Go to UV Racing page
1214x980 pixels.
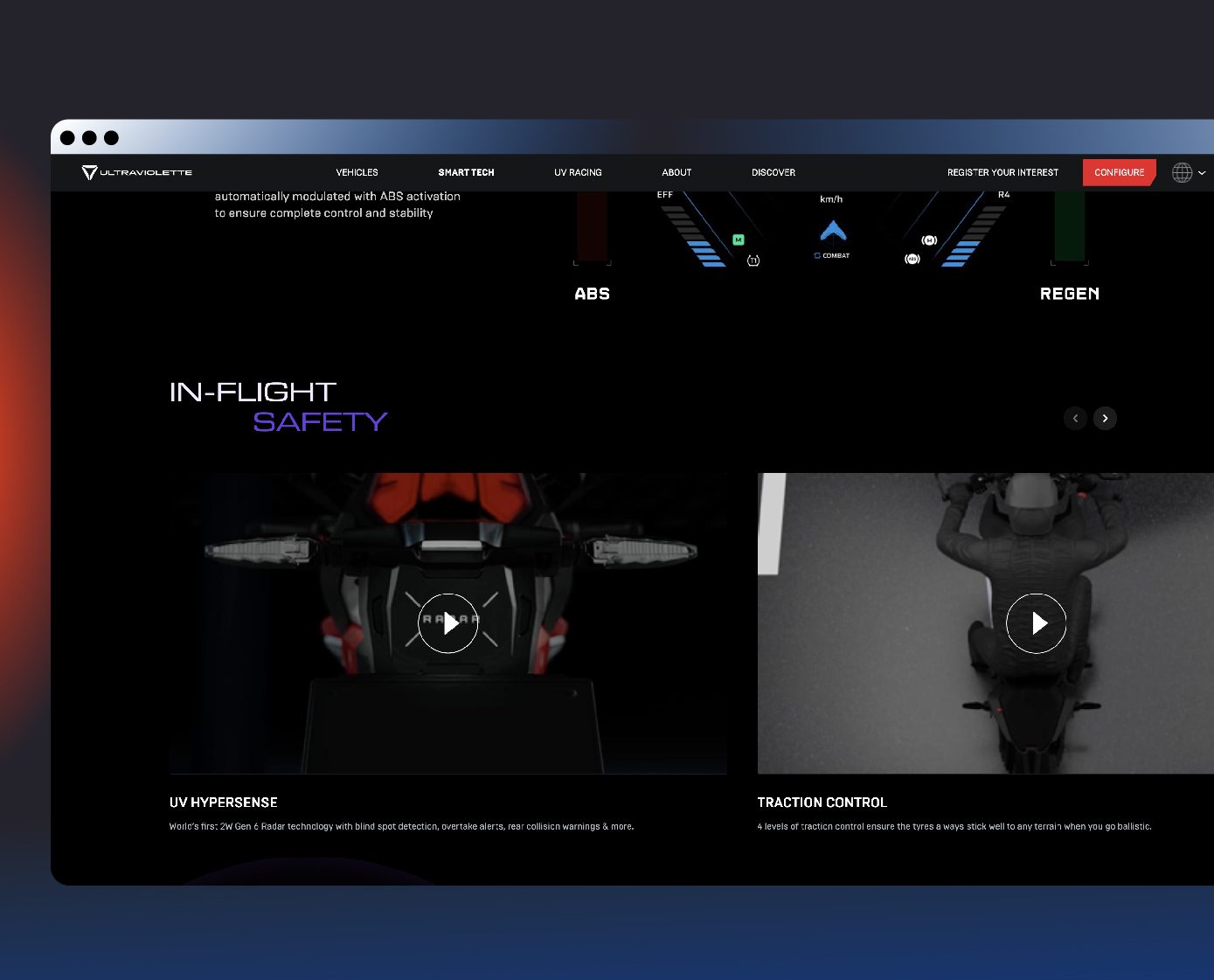click(578, 172)
